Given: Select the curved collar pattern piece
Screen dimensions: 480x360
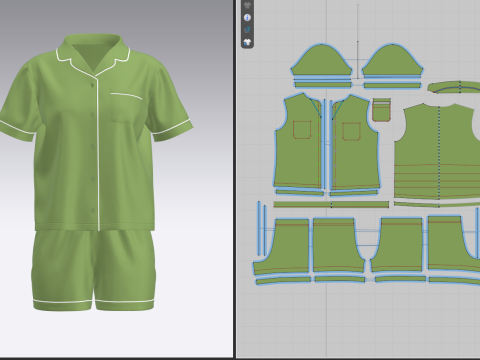Looking at the screenshot, I should (x=454, y=86).
